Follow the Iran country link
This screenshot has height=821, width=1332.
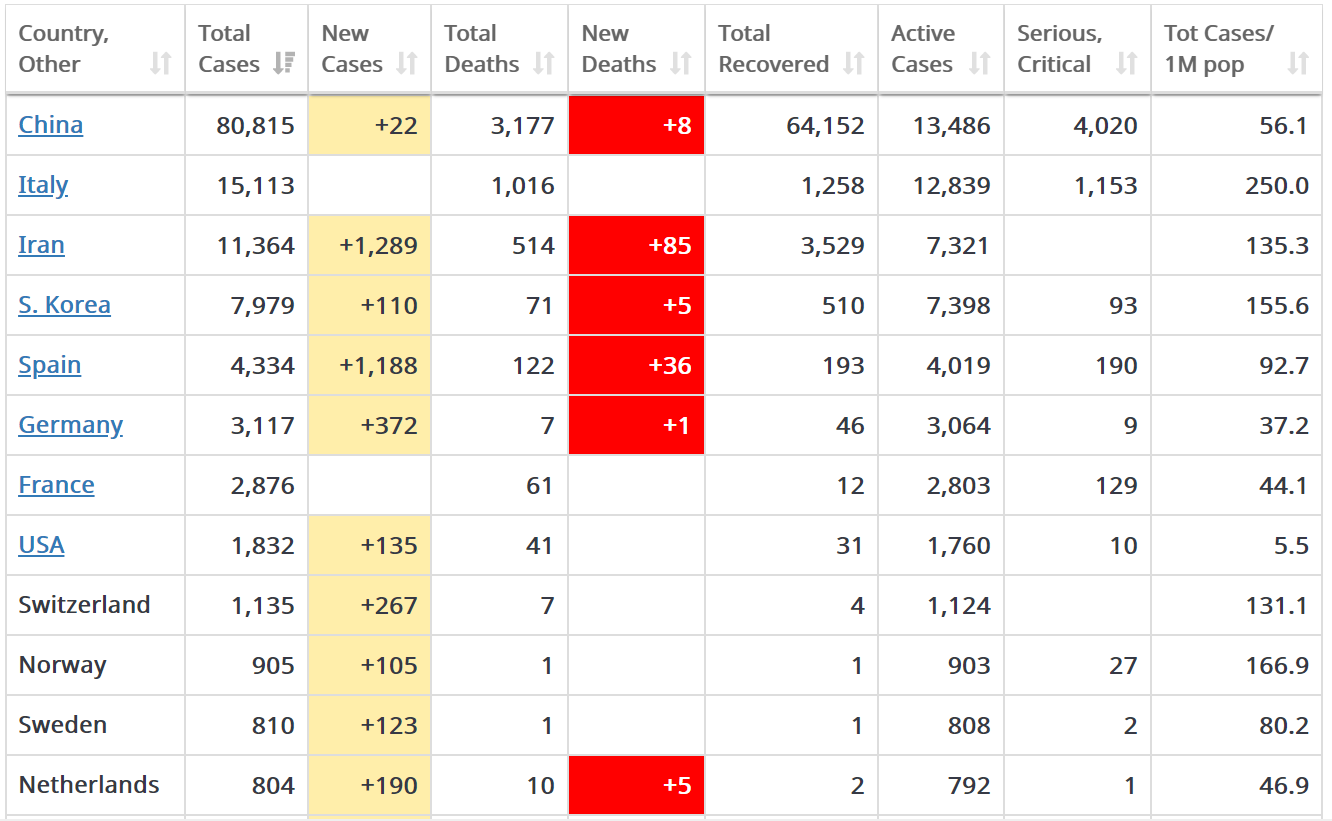tap(41, 245)
